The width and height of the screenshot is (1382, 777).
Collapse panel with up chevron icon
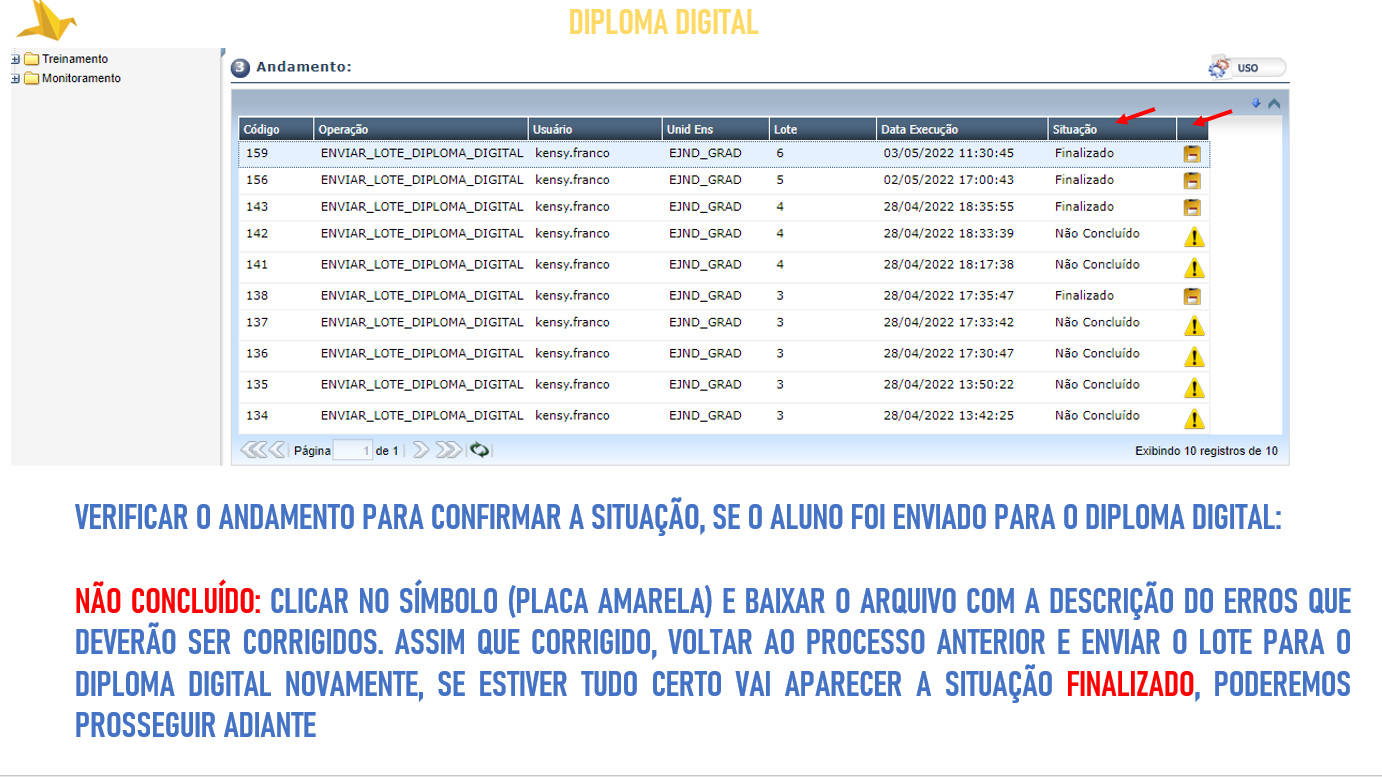[1274, 103]
